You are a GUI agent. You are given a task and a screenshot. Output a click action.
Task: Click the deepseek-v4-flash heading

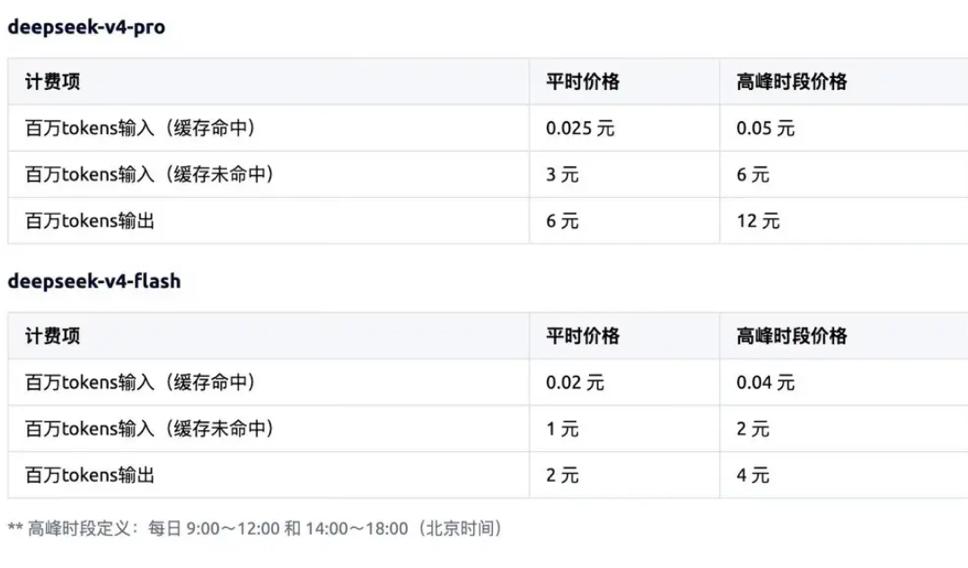click(94, 282)
